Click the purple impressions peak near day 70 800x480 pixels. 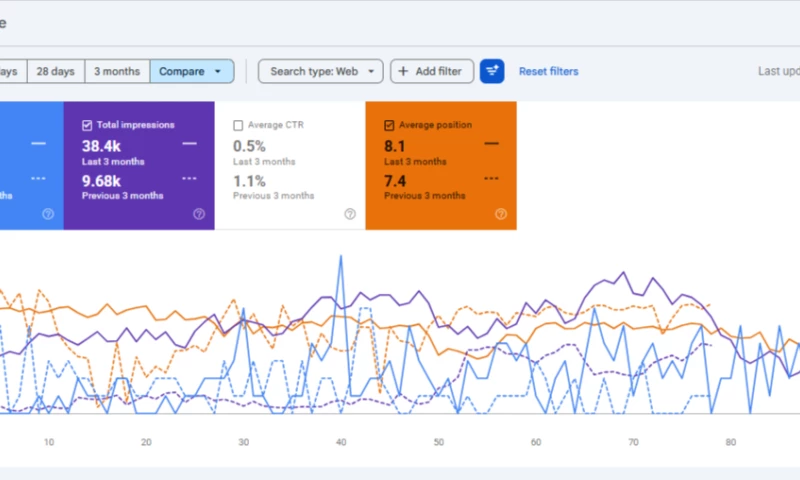(623, 273)
